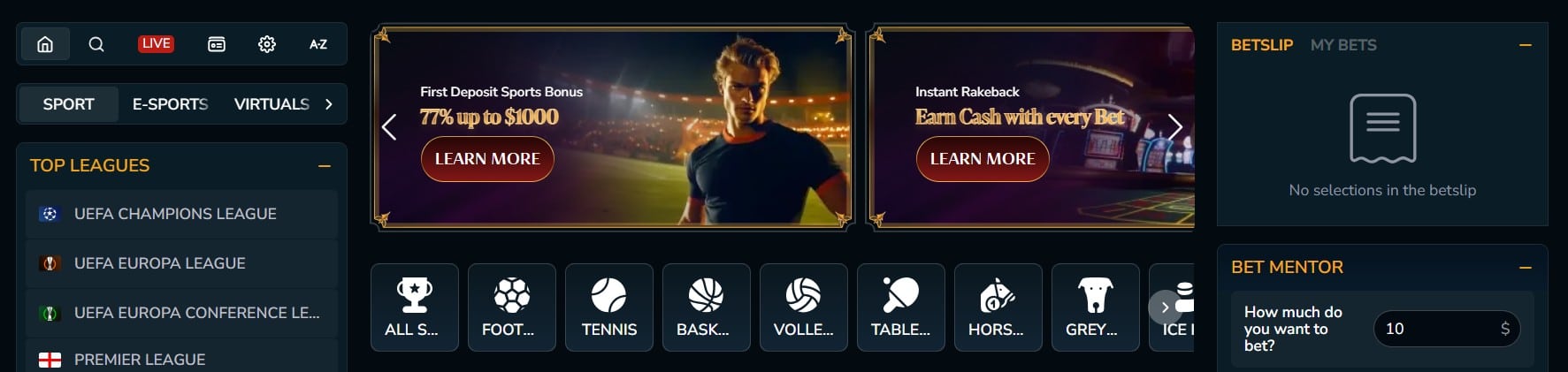Show more sport category tabs with the arrow
Image resolution: width=1568 pixels, height=372 pixels.
pos(329,104)
